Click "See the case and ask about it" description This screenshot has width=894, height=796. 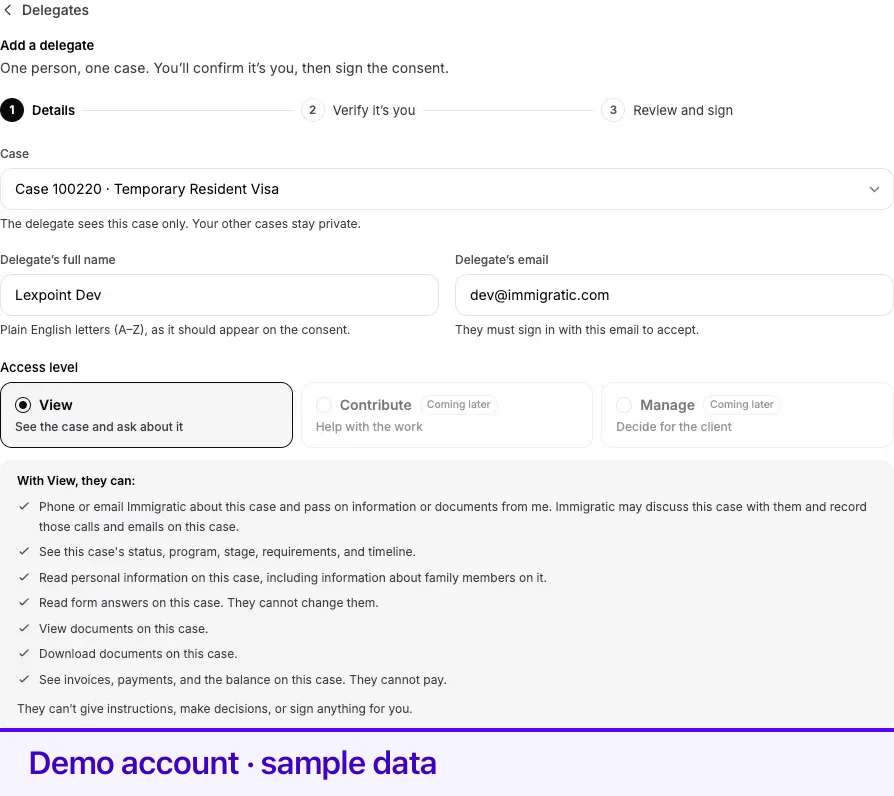coord(99,427)
